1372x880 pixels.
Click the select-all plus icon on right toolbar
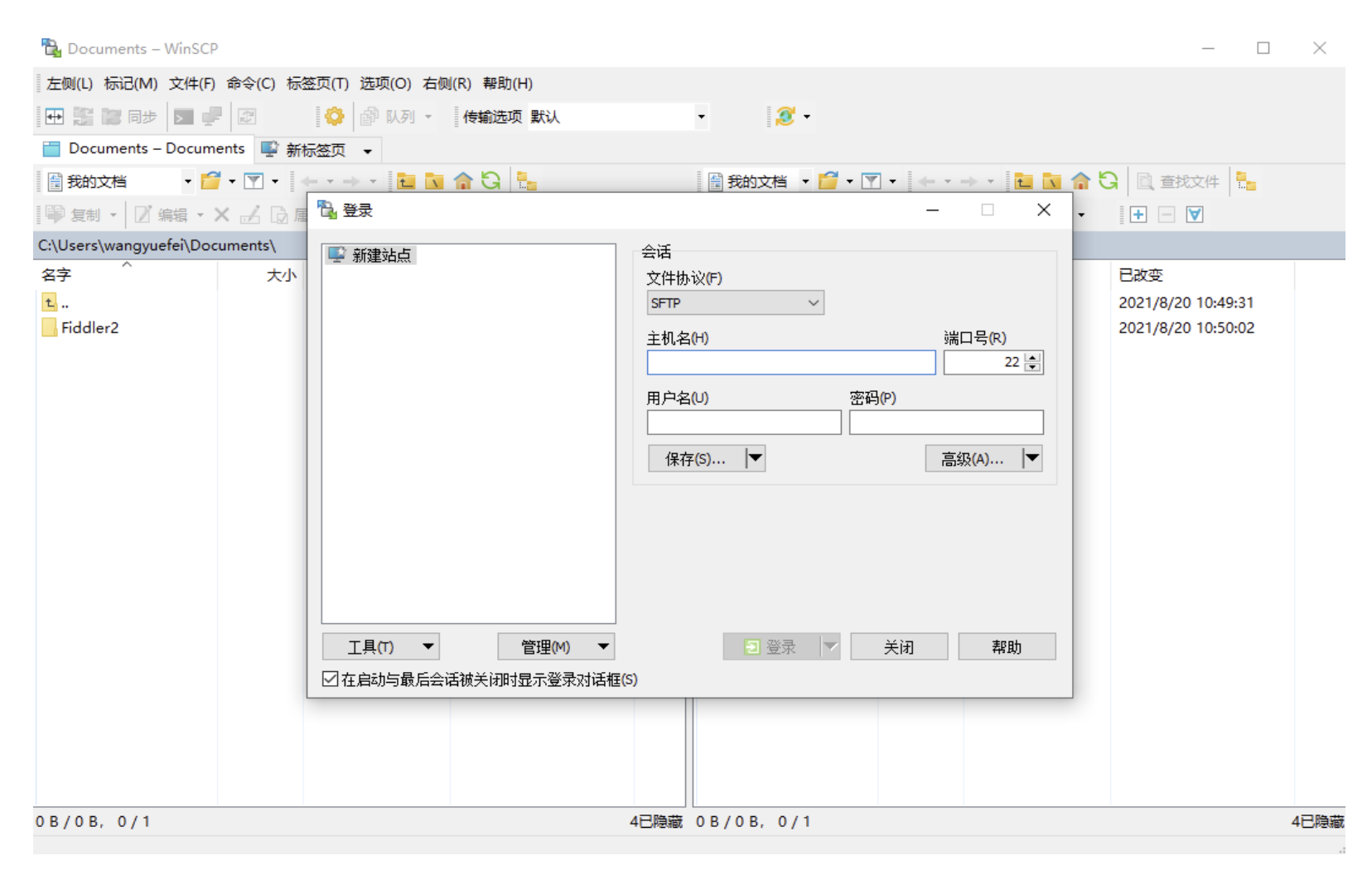coord(1138,215)
